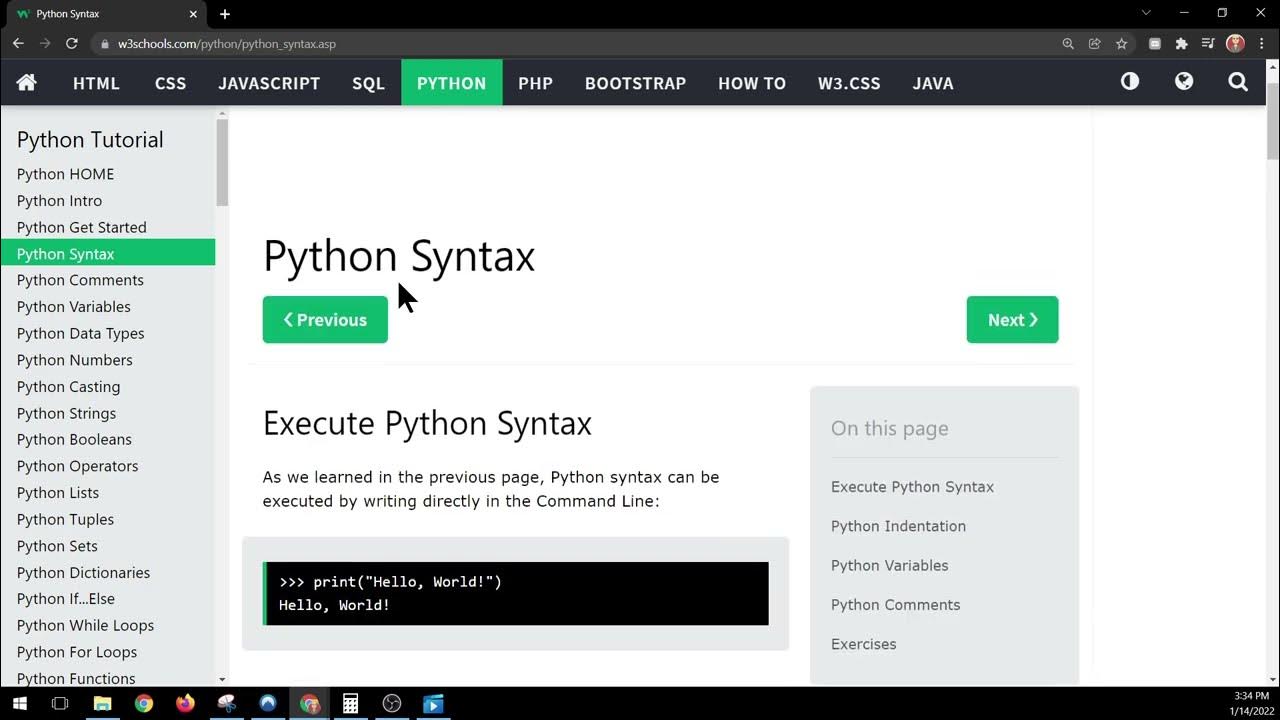The image size is (1280, 720).
Task: Open the W3Schools home icon
Action: pyautogui.click(x=27, y=83)
